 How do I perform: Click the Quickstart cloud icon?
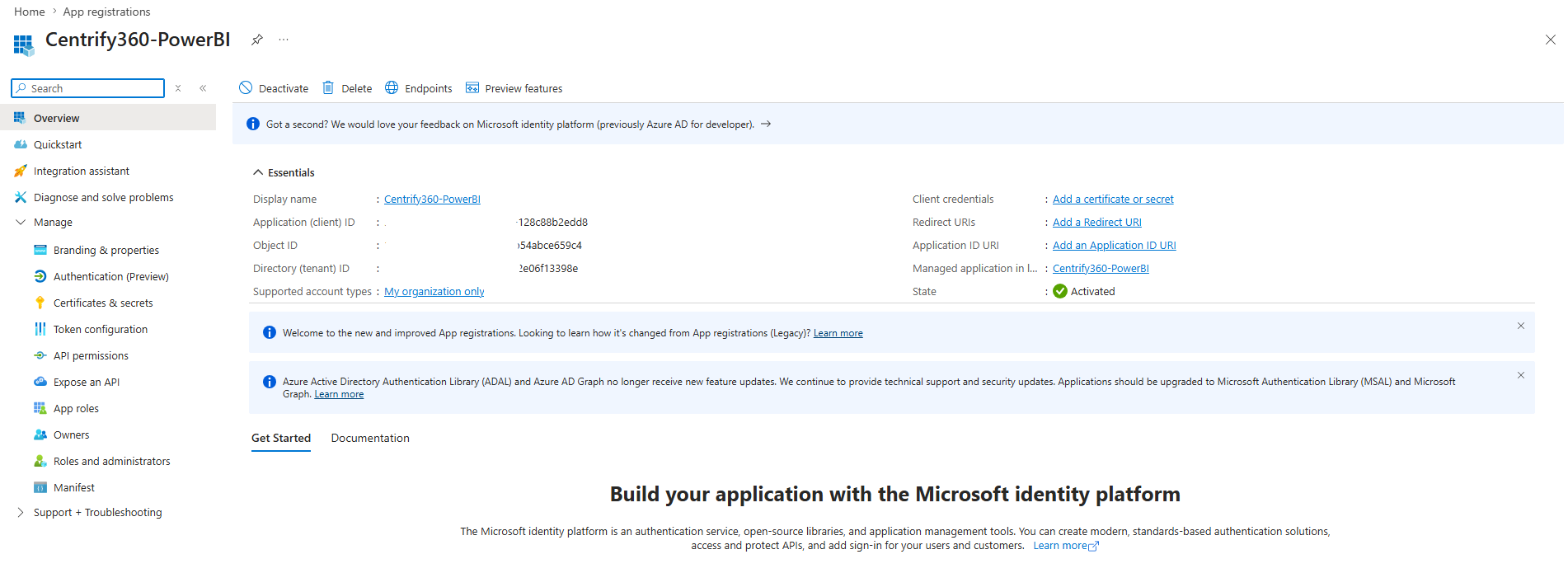click(x=21, y=144)
